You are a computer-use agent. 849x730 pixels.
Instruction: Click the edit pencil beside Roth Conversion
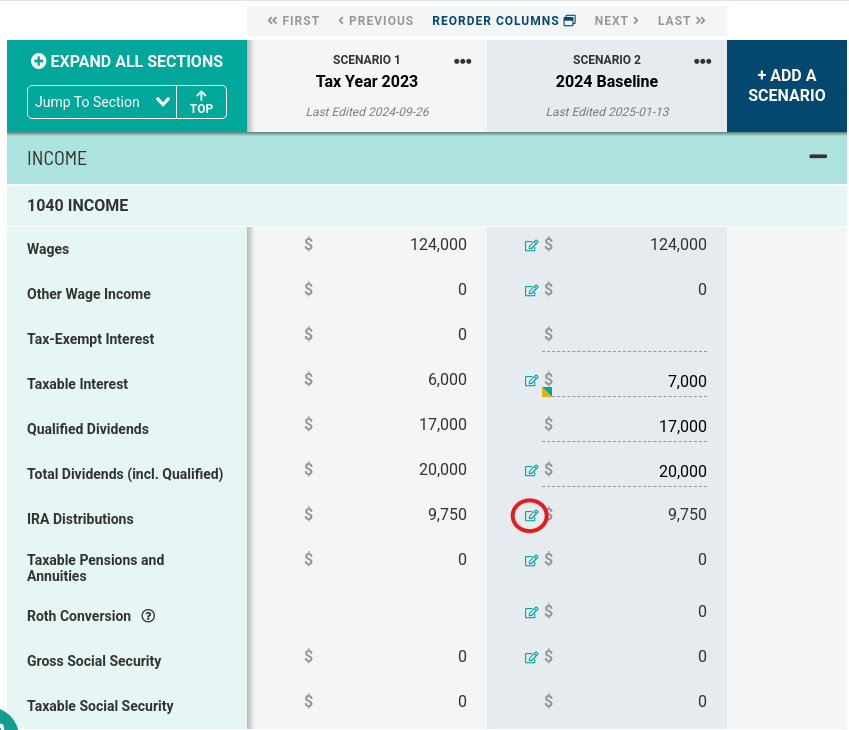(x=531, y=611)
